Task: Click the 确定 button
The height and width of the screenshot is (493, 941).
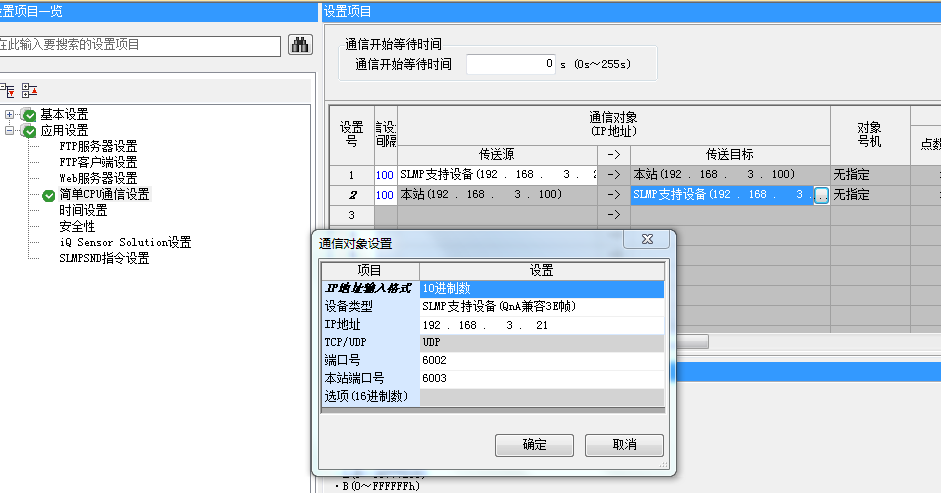Action: click(534, 445)
